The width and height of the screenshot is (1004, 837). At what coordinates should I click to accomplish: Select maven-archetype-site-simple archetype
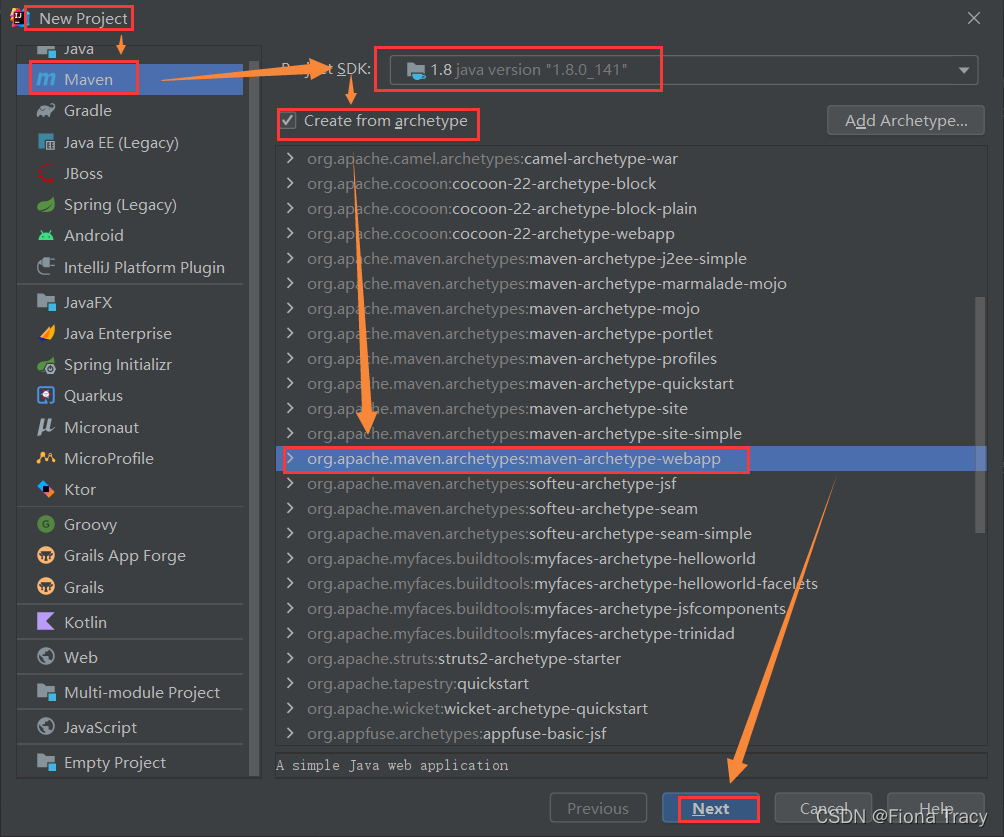(x=631, y=434)
